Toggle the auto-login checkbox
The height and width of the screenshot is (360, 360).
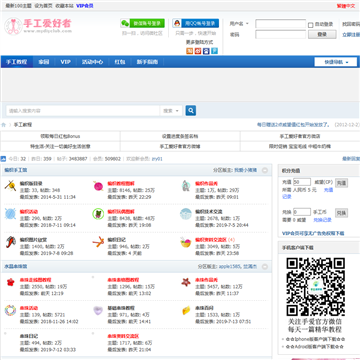click(310, 25)
